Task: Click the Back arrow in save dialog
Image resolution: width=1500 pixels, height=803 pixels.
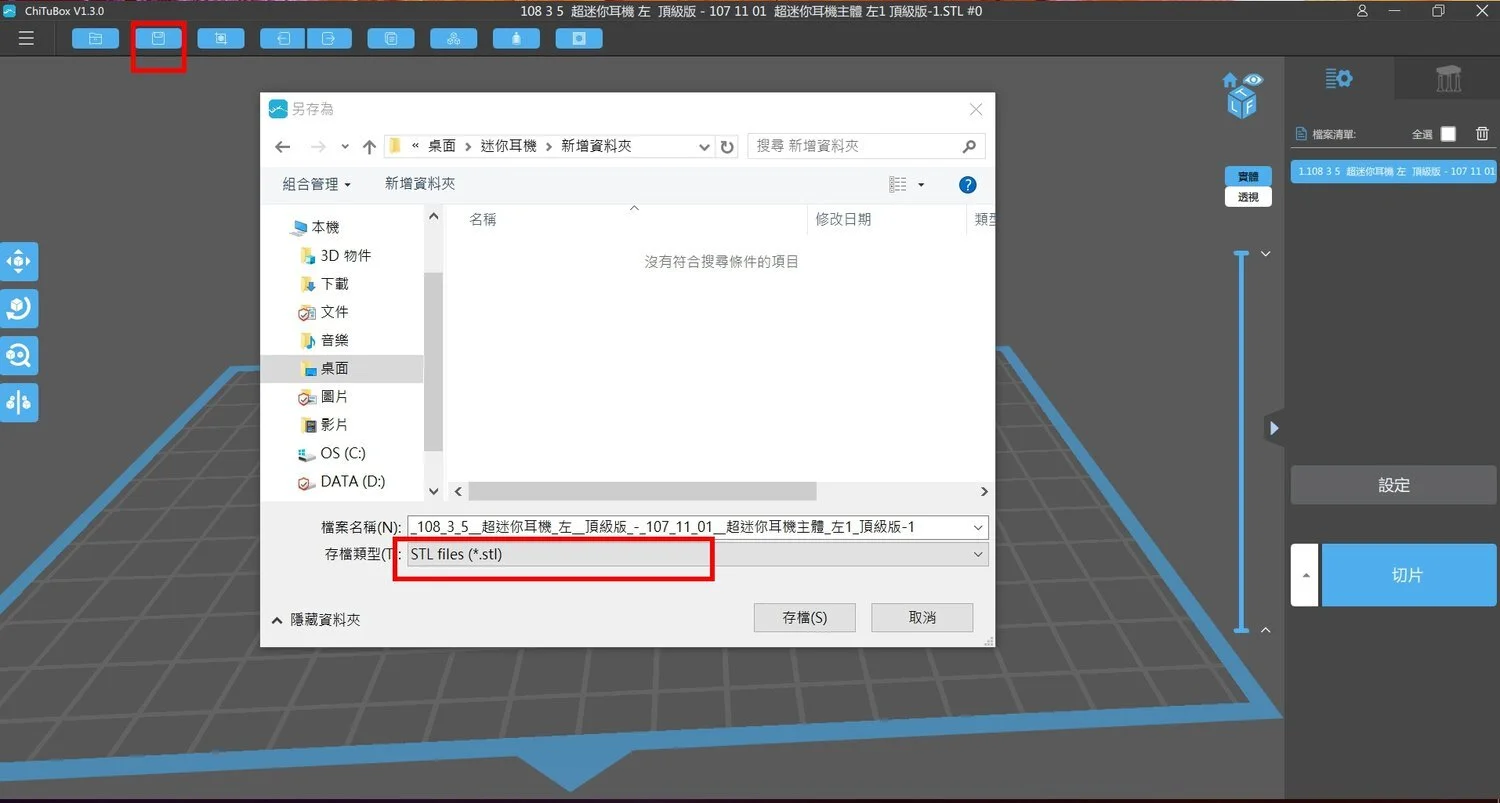Action: tap(283, 147)
